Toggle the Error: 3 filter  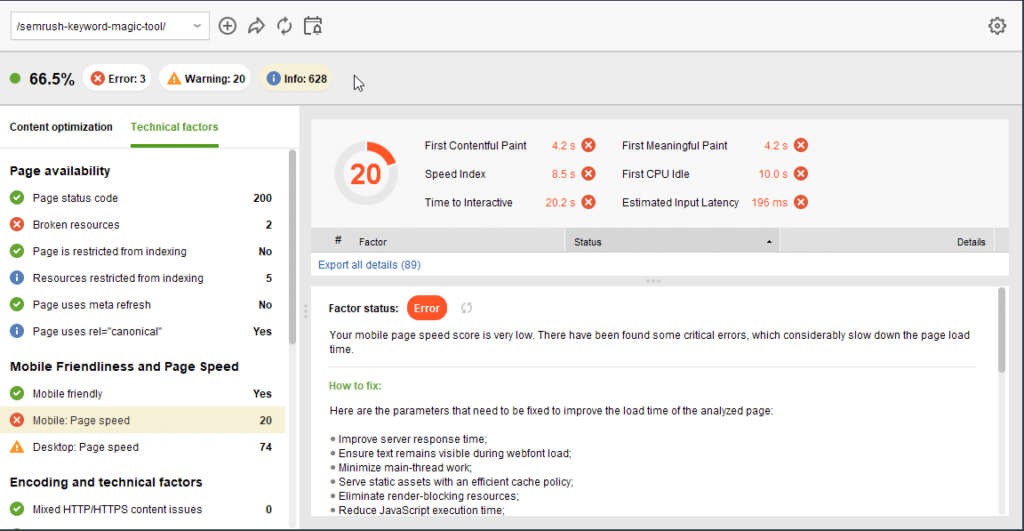117,79
